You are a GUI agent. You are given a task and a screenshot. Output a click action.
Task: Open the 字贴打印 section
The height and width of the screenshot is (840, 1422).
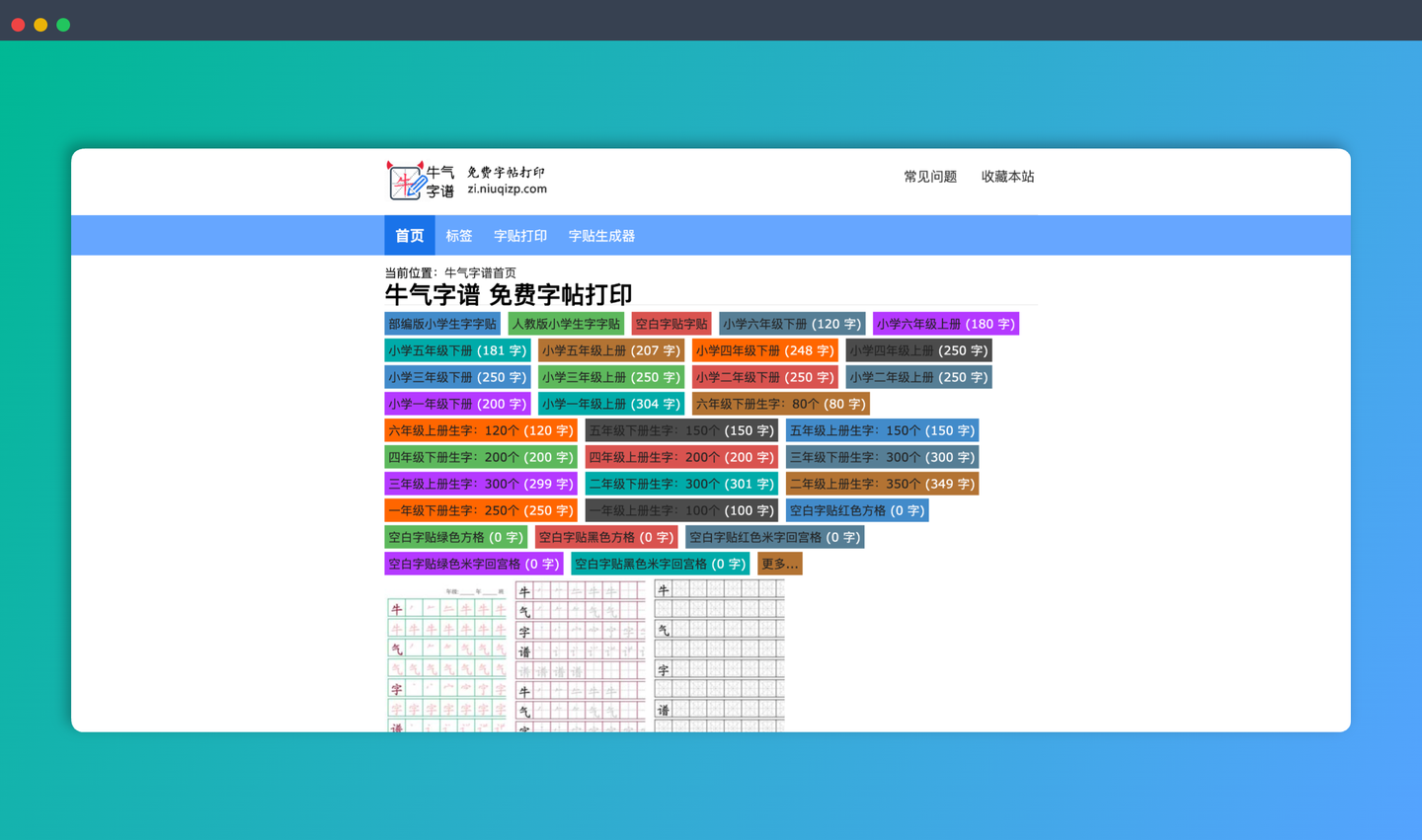[x=520, y=235]
